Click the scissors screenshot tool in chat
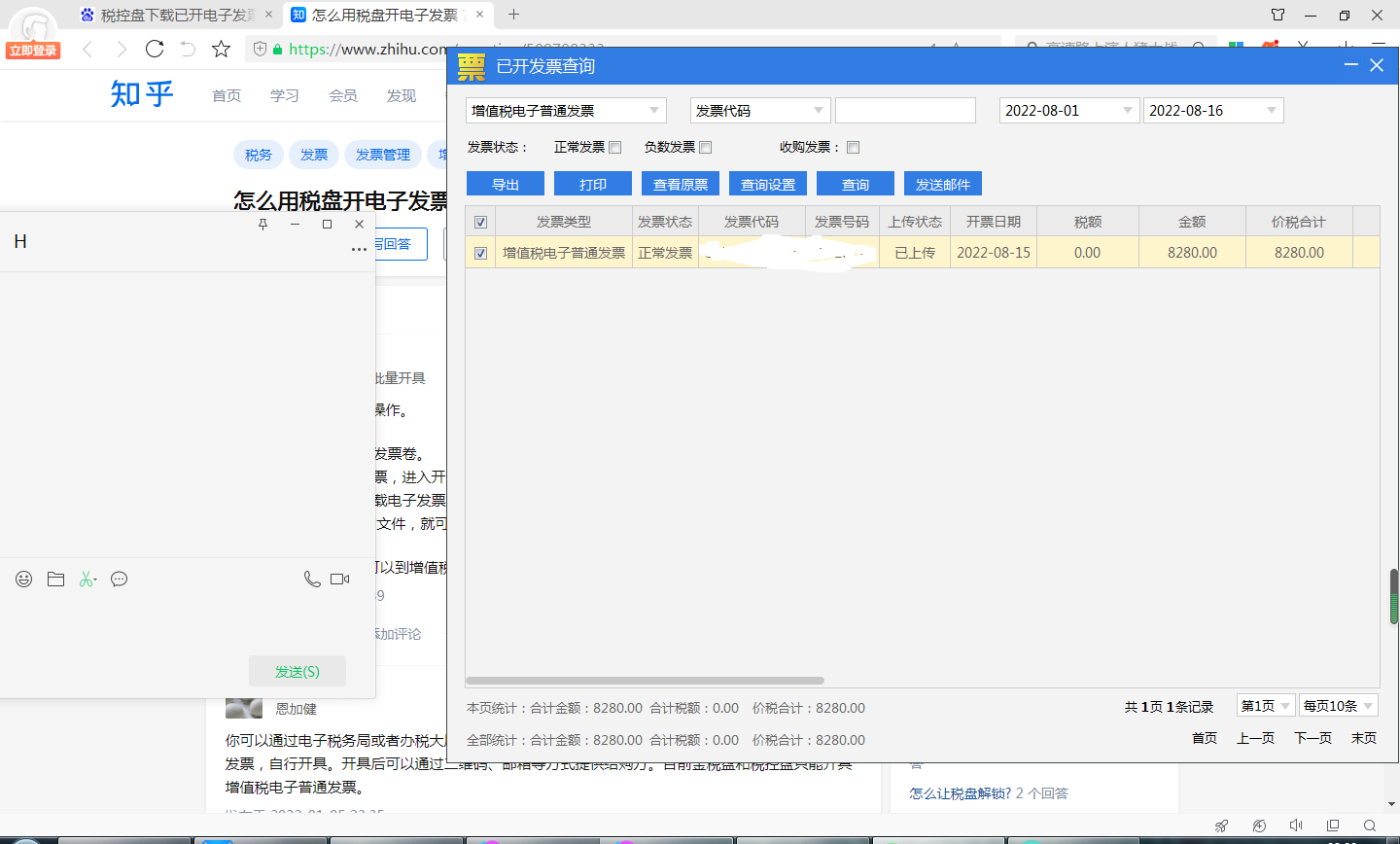 (x=87, y=580)
